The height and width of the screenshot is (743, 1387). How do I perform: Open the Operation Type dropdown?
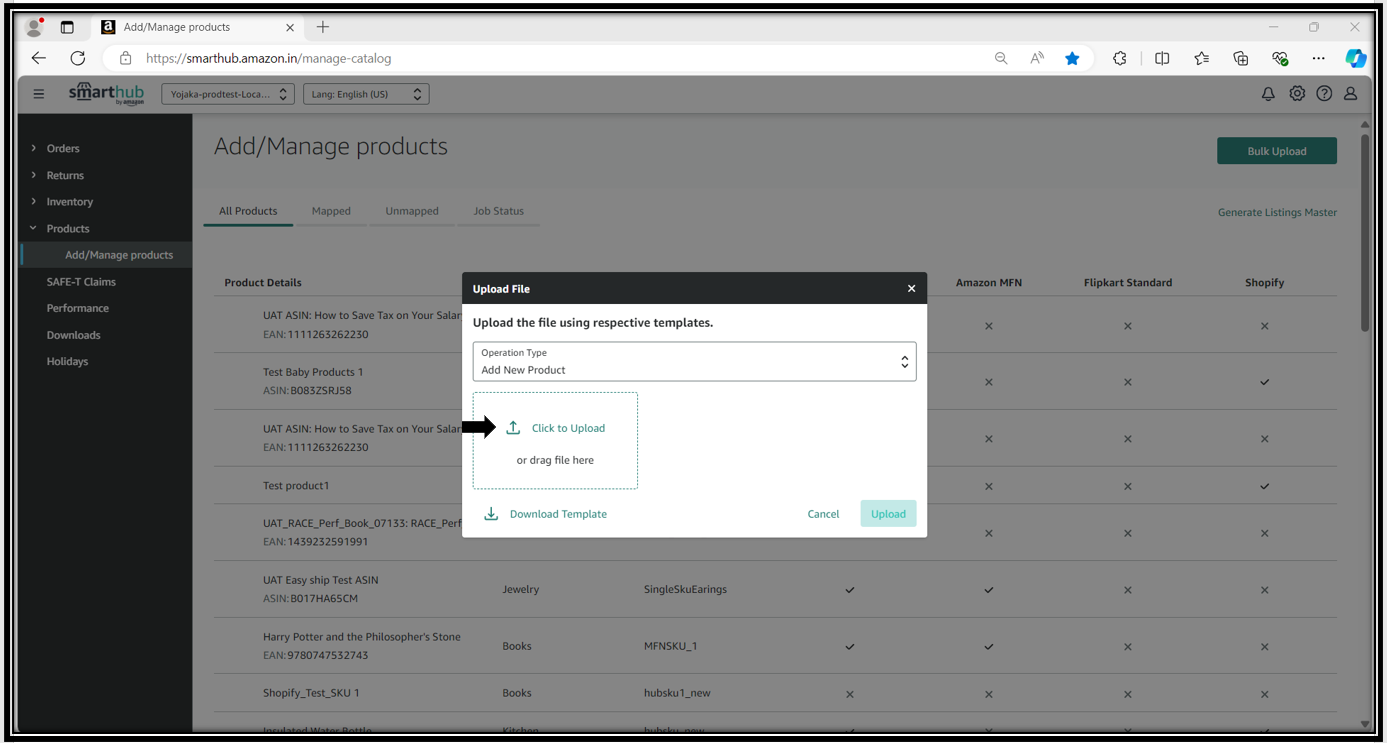[x=694, y=361]
